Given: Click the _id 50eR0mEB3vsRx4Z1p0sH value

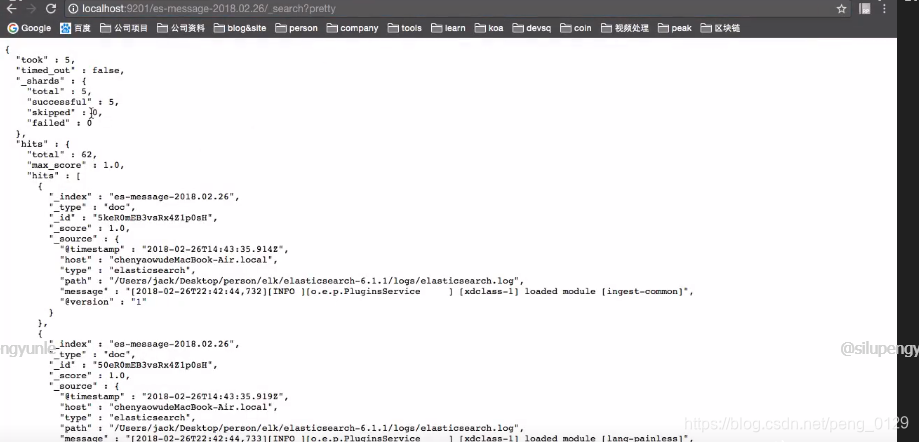Looking at the screenshot, I should (x=155, y=365).
